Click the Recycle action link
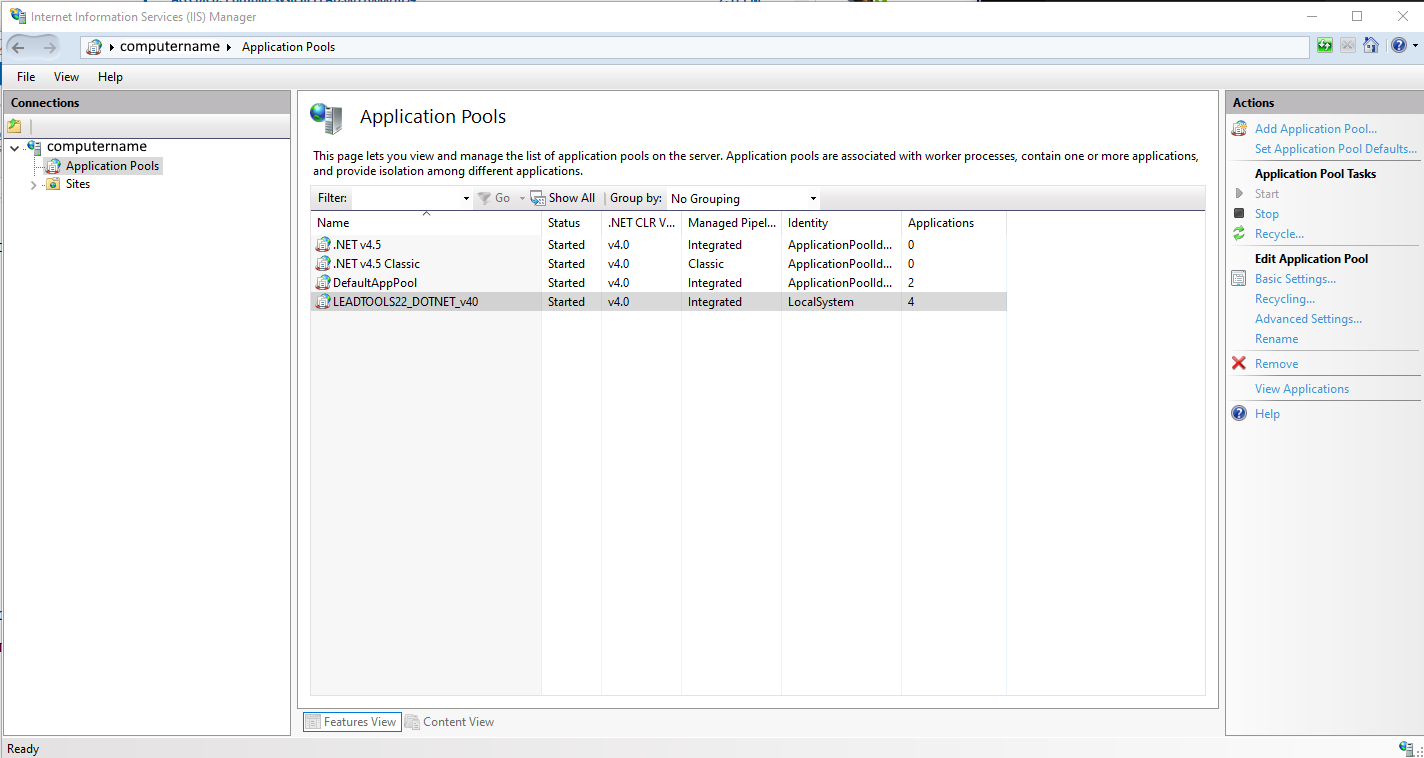This screenshot has width=1424, height=758. point(1279,234)
